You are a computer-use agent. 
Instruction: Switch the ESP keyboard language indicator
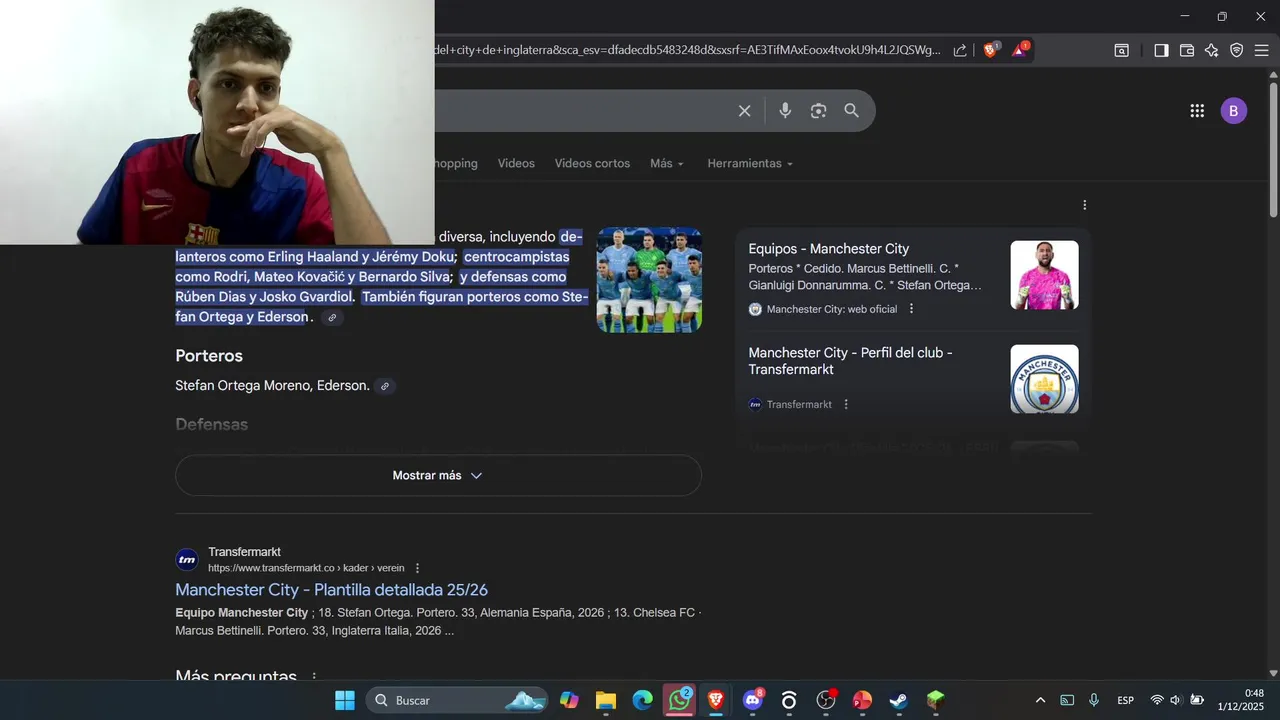pos(1125,700)
